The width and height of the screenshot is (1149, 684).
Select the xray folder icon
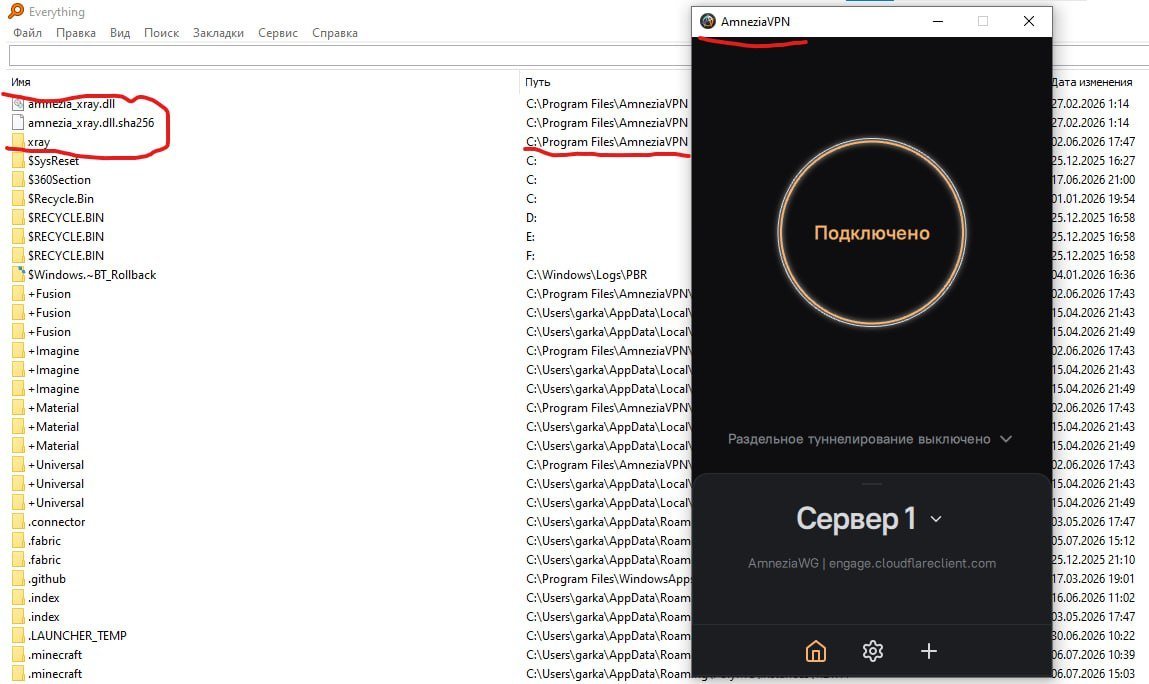tap(18, 141)
